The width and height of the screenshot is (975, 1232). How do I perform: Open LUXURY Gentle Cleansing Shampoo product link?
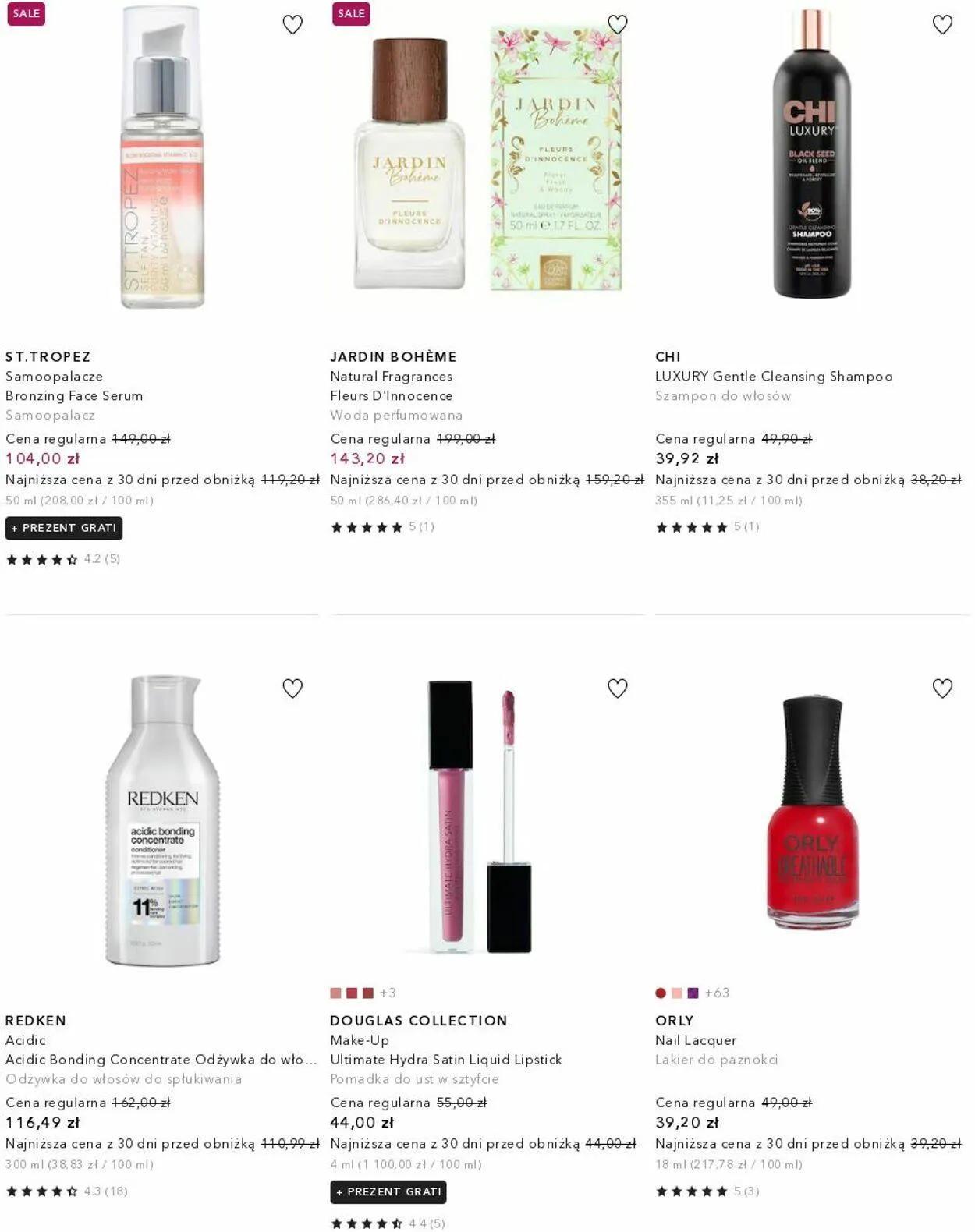774,376
